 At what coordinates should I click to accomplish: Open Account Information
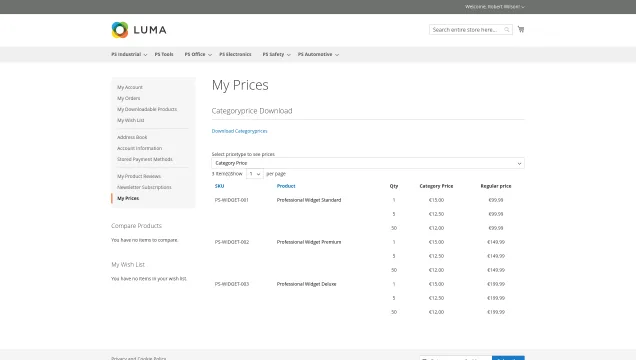(140, 149)
